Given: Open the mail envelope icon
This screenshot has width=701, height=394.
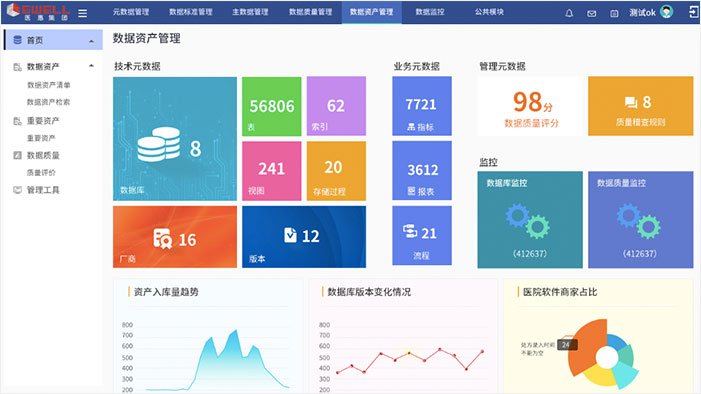Looking at the screenshot, I should (591, 13).
